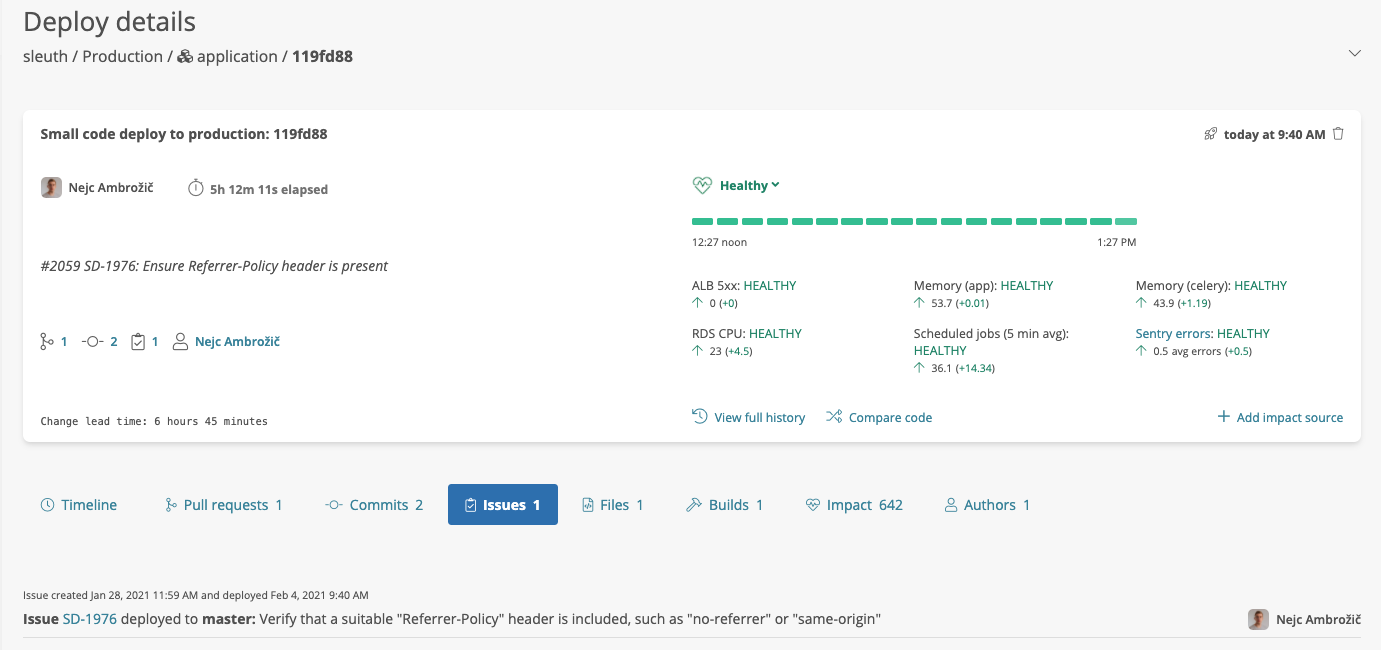Click the trash delete deploy icon
This screenshot has height=650, width=1381.
(1339, 134)
